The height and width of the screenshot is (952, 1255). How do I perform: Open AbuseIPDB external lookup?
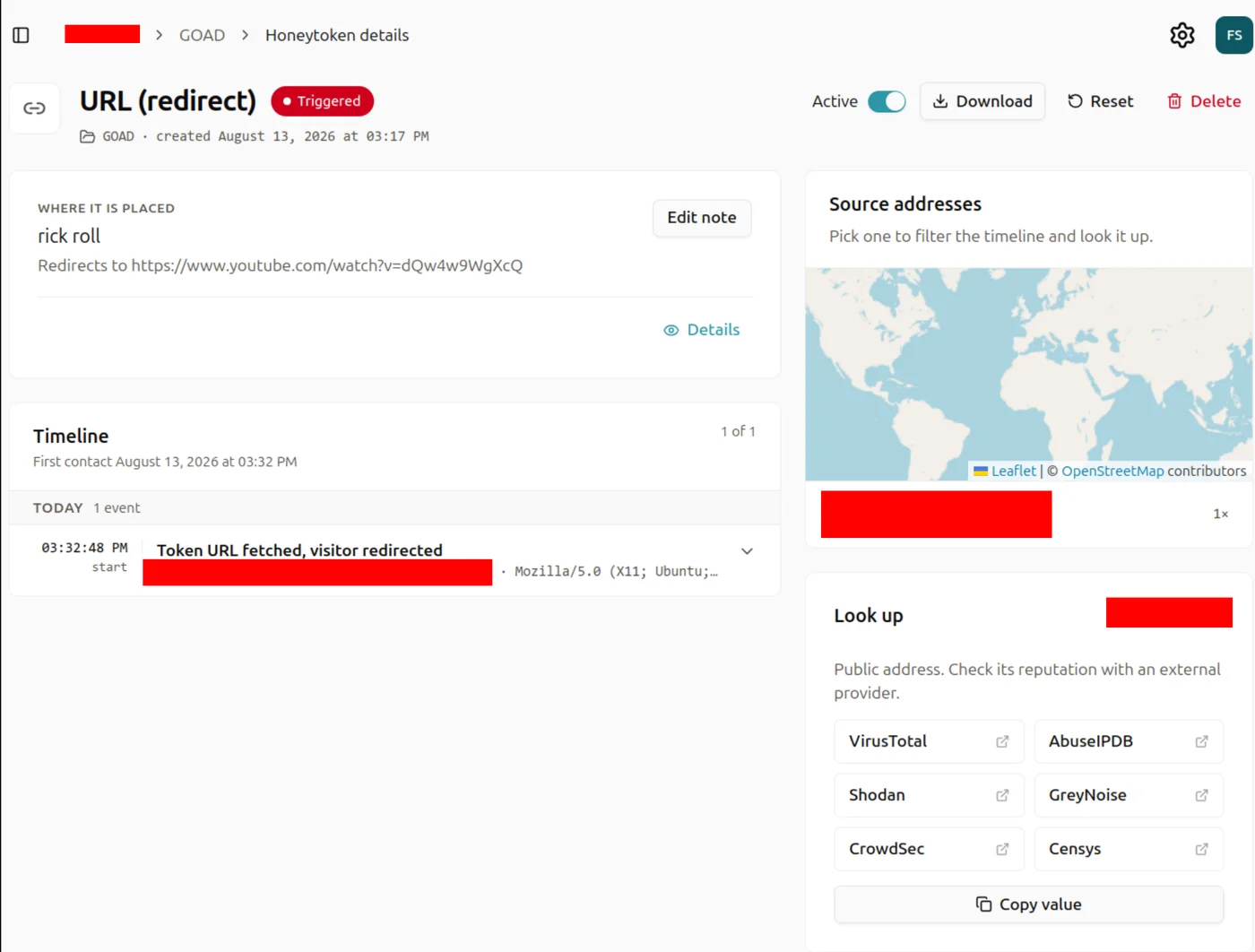click(1129, 741)
